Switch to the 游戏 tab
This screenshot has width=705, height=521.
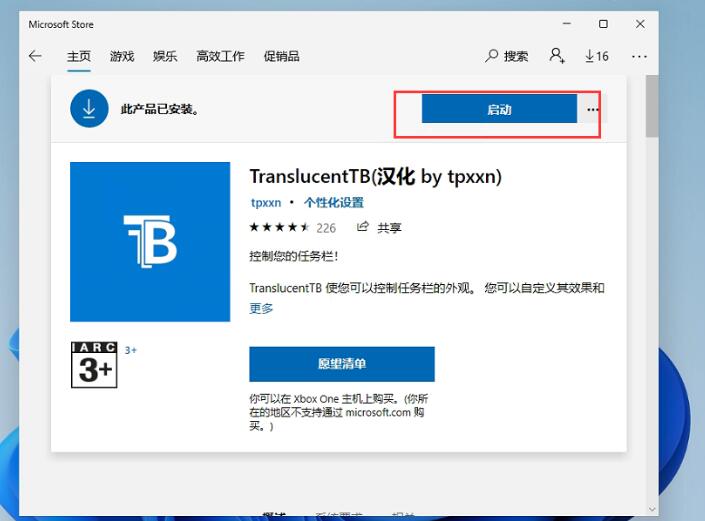122,56
